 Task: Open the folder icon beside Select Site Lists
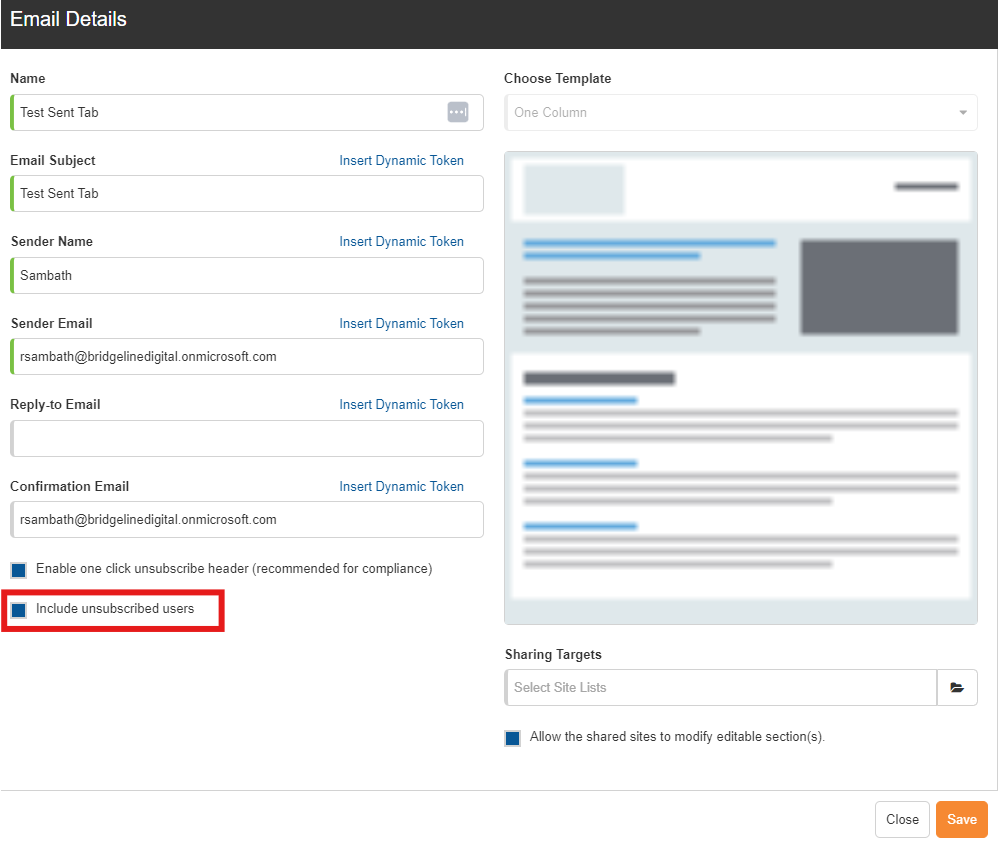click(957, 687)
